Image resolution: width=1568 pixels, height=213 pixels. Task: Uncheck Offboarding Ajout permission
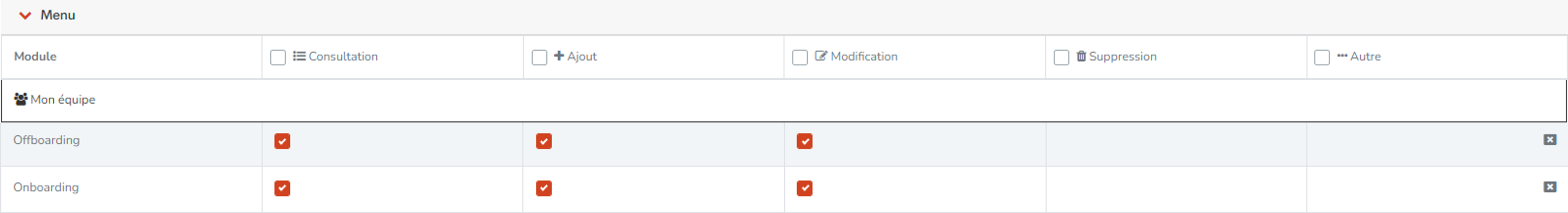tap(544, 141)
